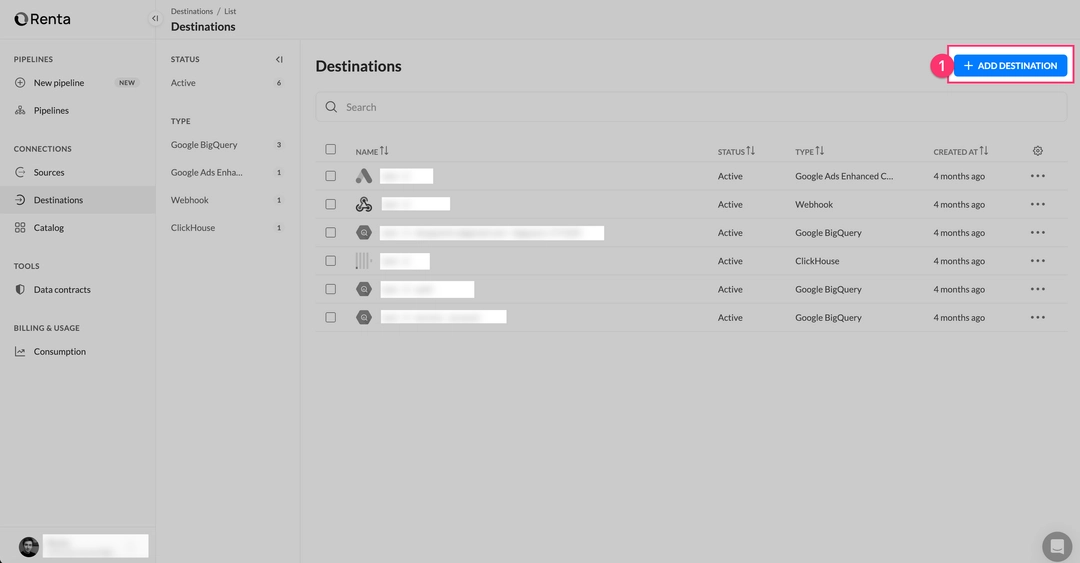The image size is (1080, 563).
Task: Tick the ClickHouse row checkbox
Action: pyautogui.click(x=331, y=261)
